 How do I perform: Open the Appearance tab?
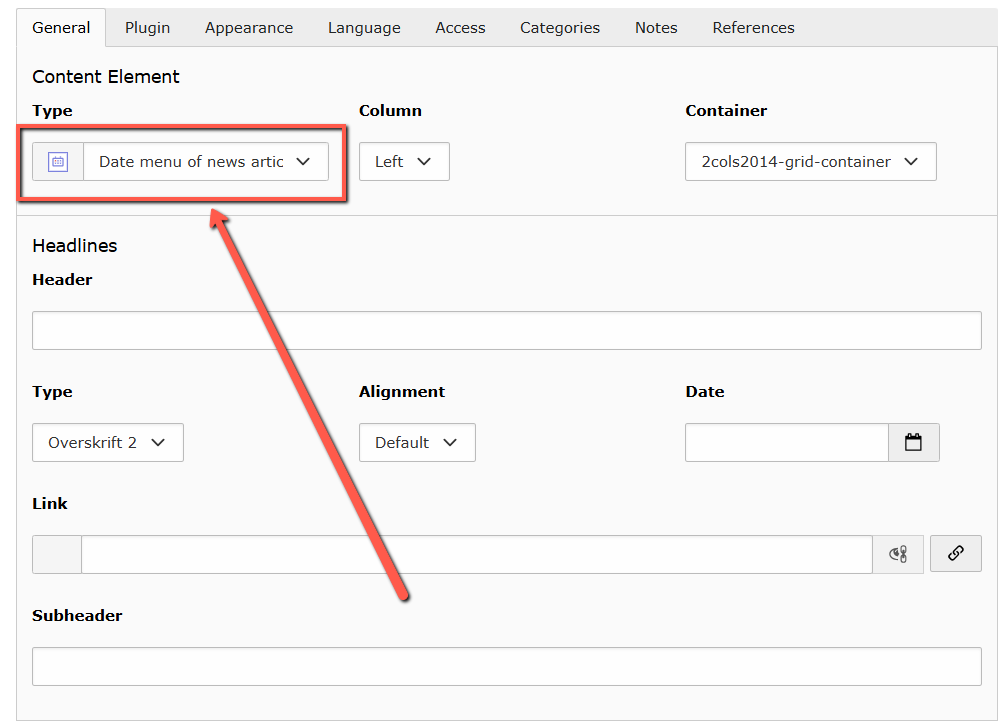249,28
